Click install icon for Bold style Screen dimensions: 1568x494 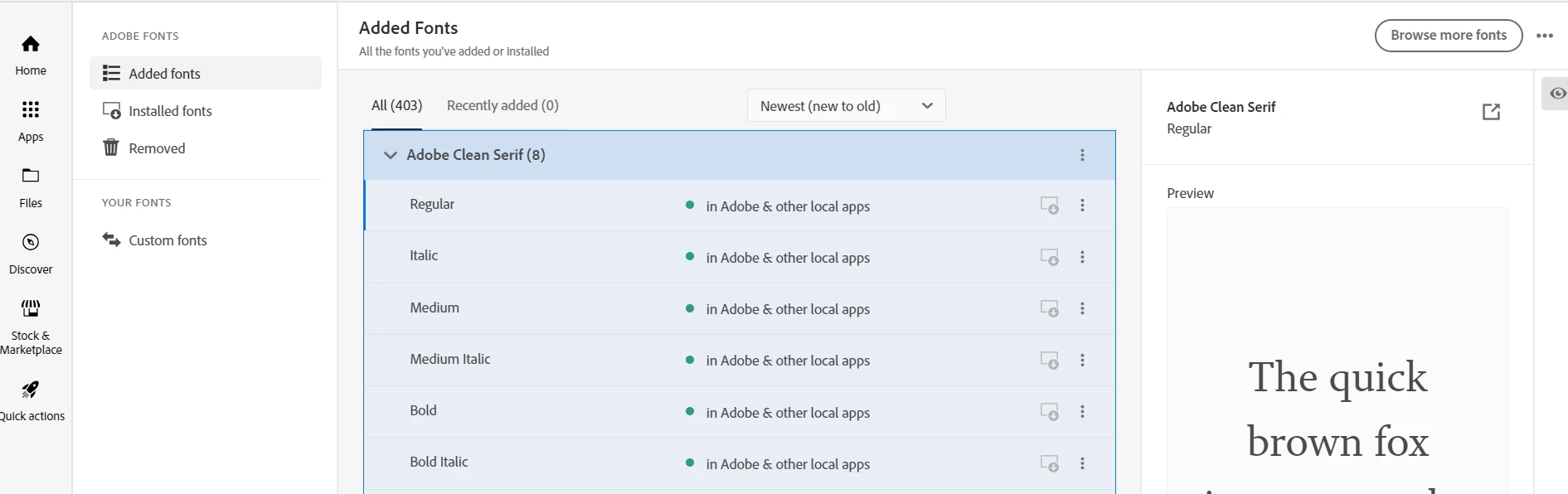tap(1050, 411)
